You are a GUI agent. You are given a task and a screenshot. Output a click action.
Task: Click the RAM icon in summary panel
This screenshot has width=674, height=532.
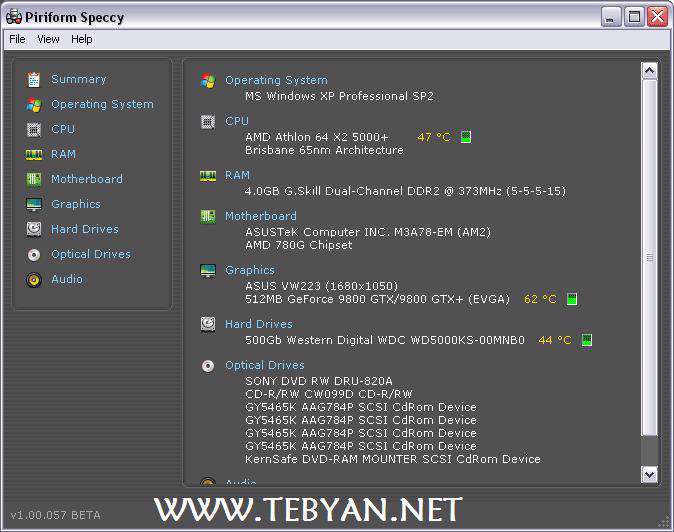(208, 176)
